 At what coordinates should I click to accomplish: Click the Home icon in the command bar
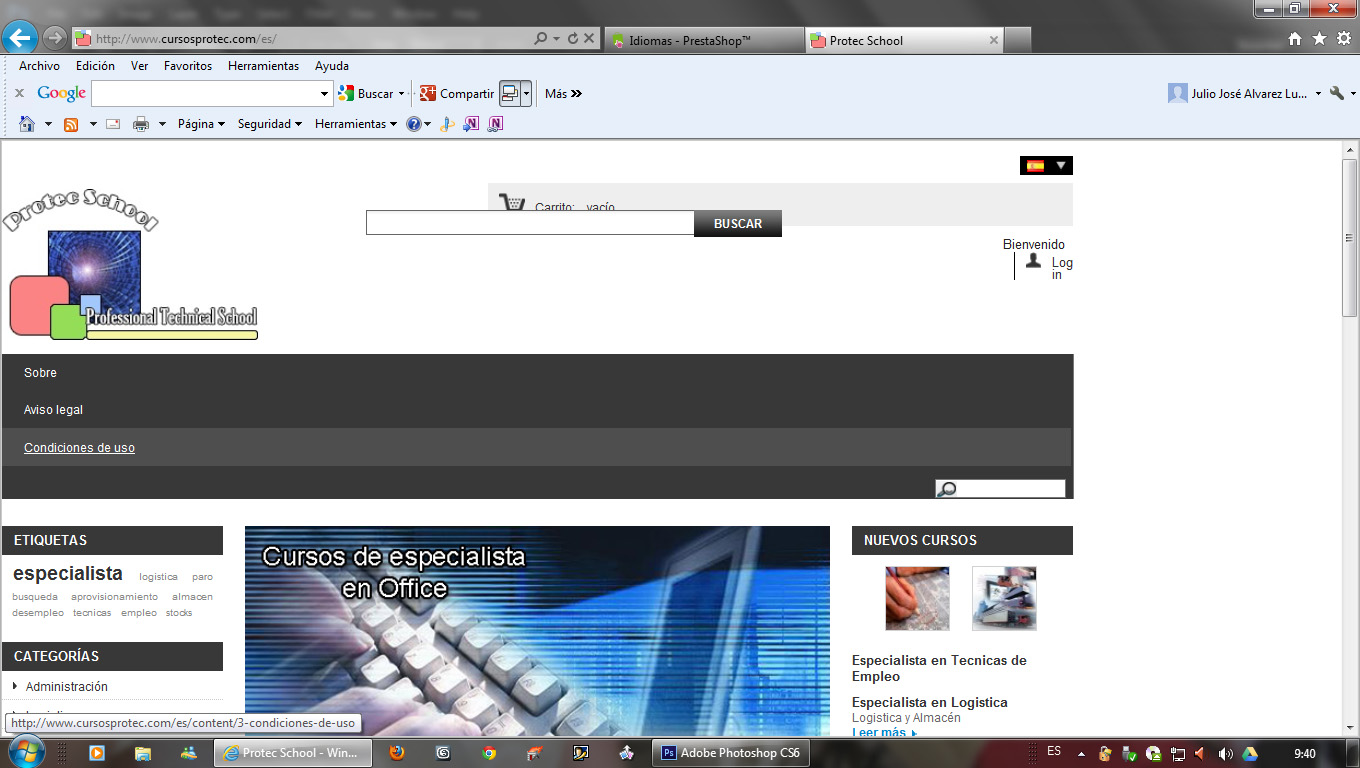pyautogui.click(x=27, y=124)
